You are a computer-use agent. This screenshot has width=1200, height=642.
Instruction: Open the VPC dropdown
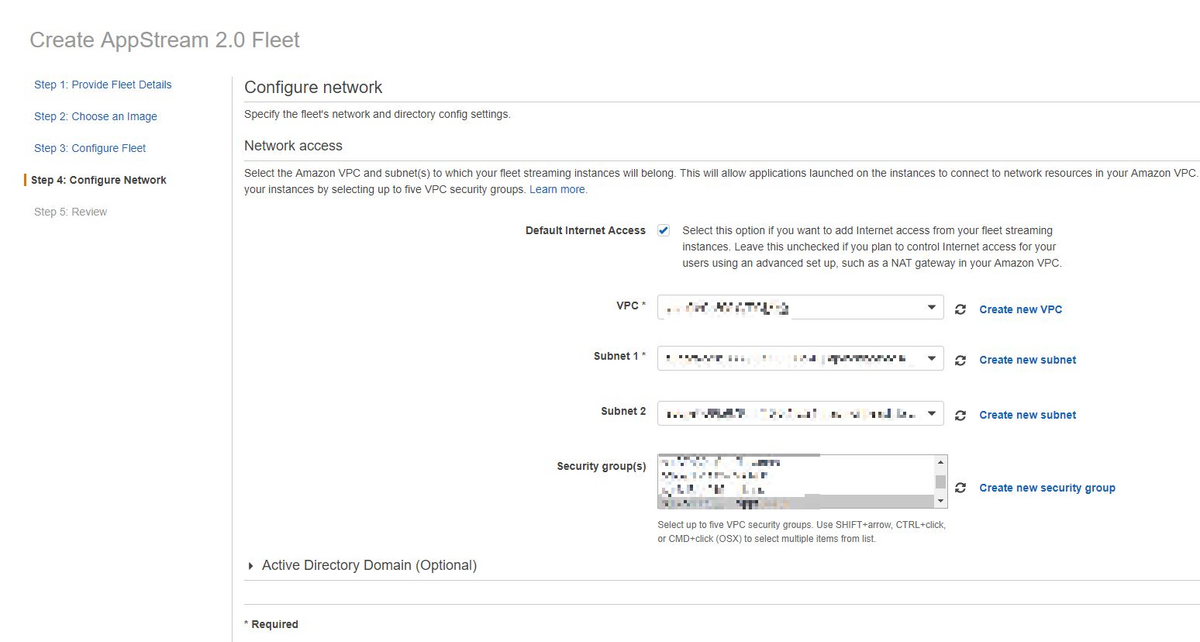point(933,307)
